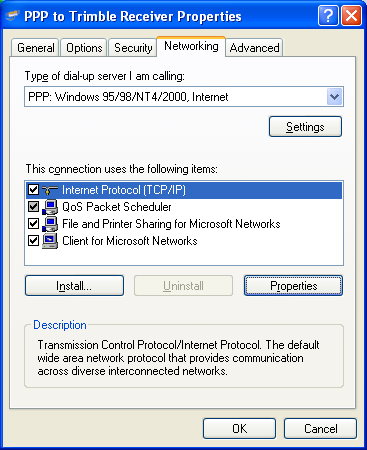
Task: Switch to the Security tab
Action: click(133, 48)
